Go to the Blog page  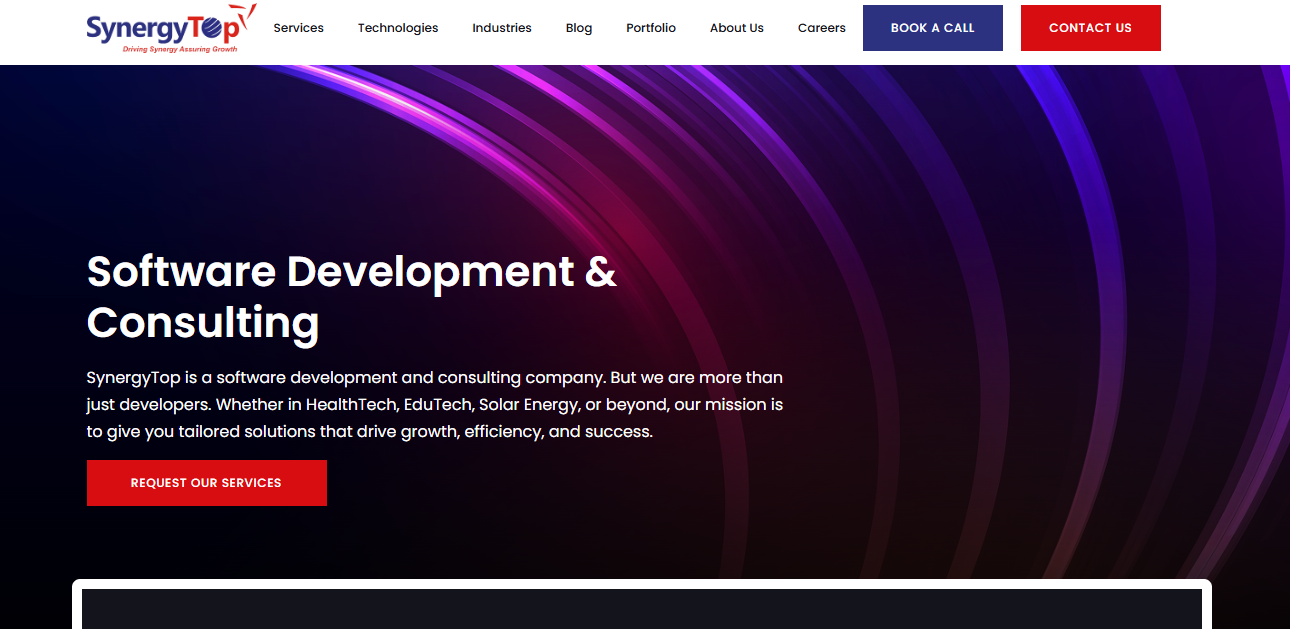click(x=579, y=28)
